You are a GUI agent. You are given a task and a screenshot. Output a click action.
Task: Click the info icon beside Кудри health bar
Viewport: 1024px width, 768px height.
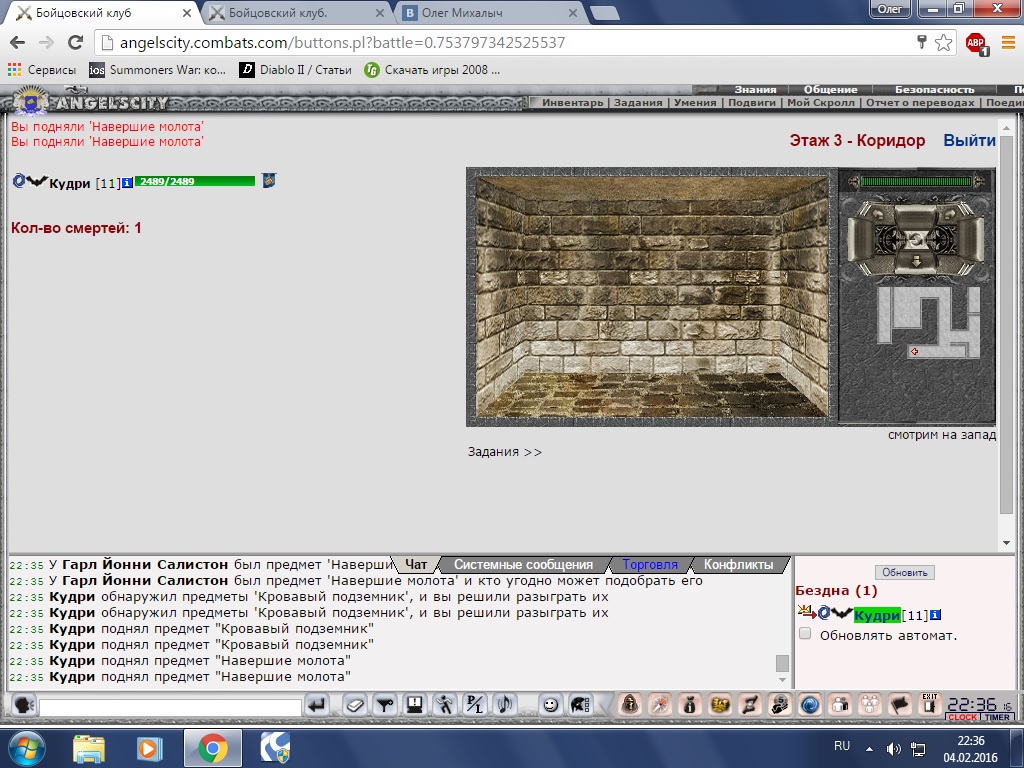click(127, 182)
